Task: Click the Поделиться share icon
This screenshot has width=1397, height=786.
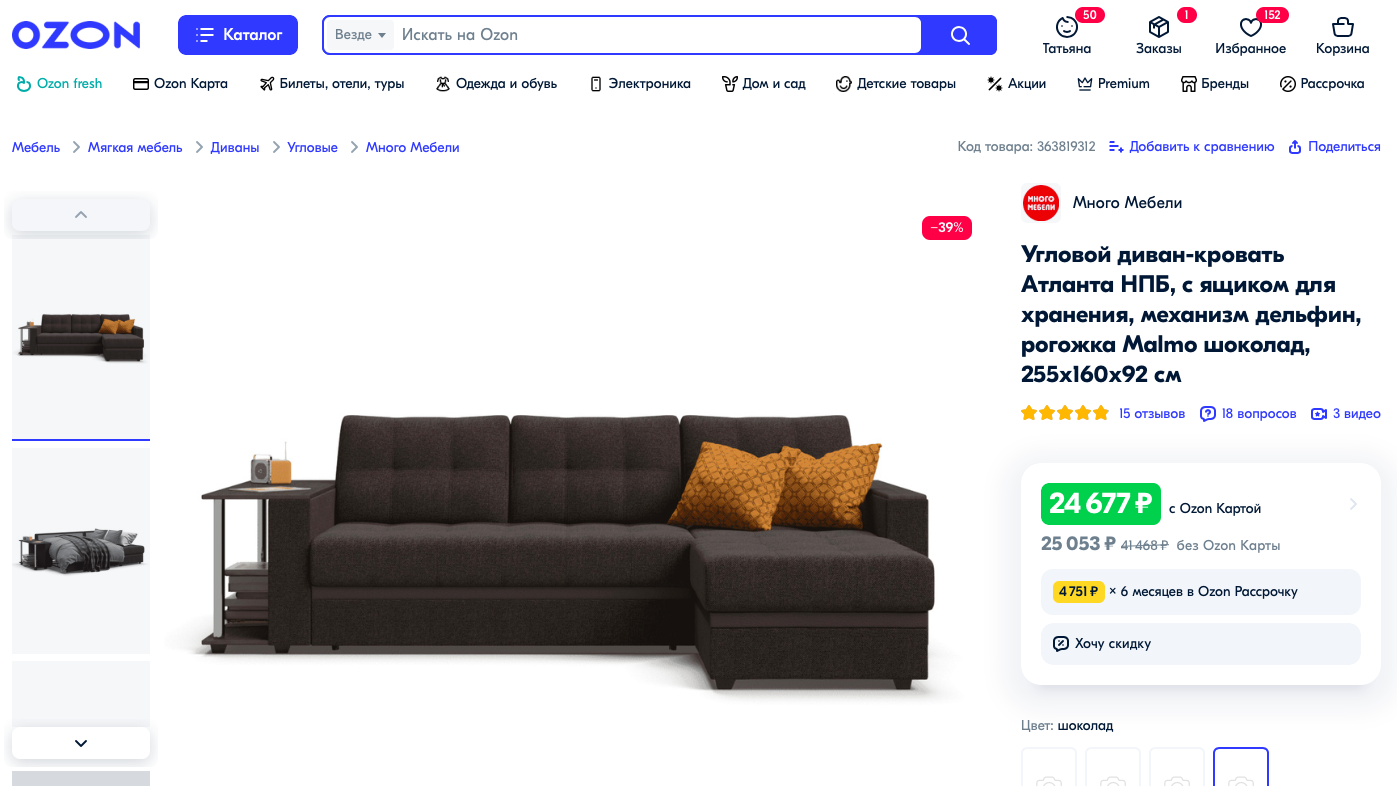Action: [1295, 147]
